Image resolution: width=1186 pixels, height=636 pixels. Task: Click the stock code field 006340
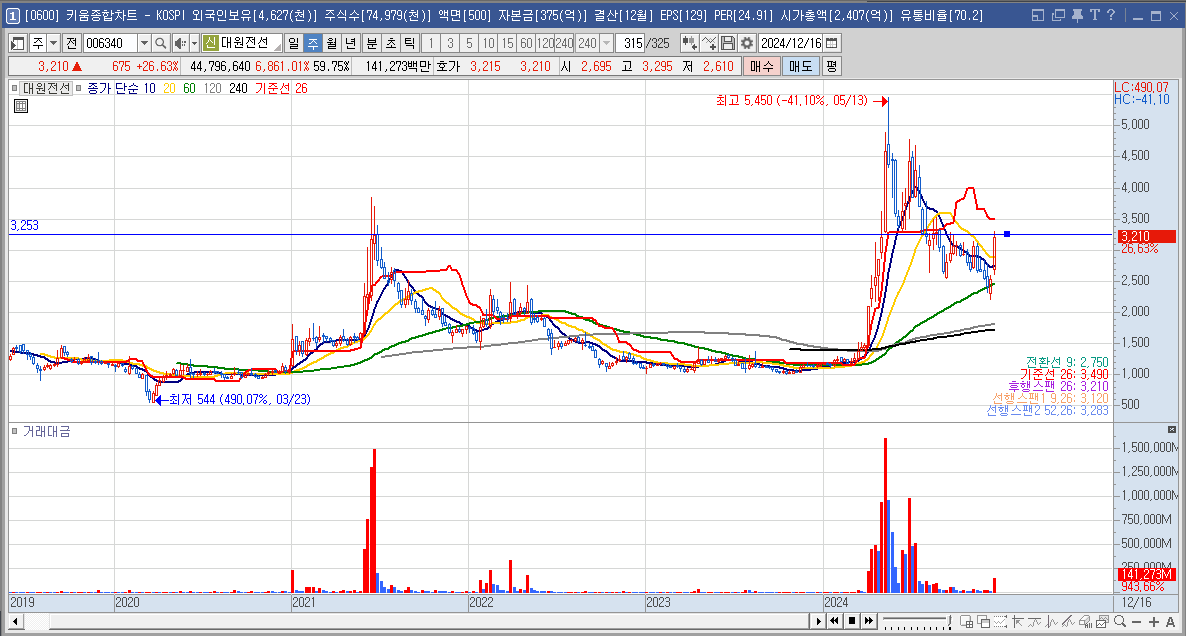(x=110, y=44)
